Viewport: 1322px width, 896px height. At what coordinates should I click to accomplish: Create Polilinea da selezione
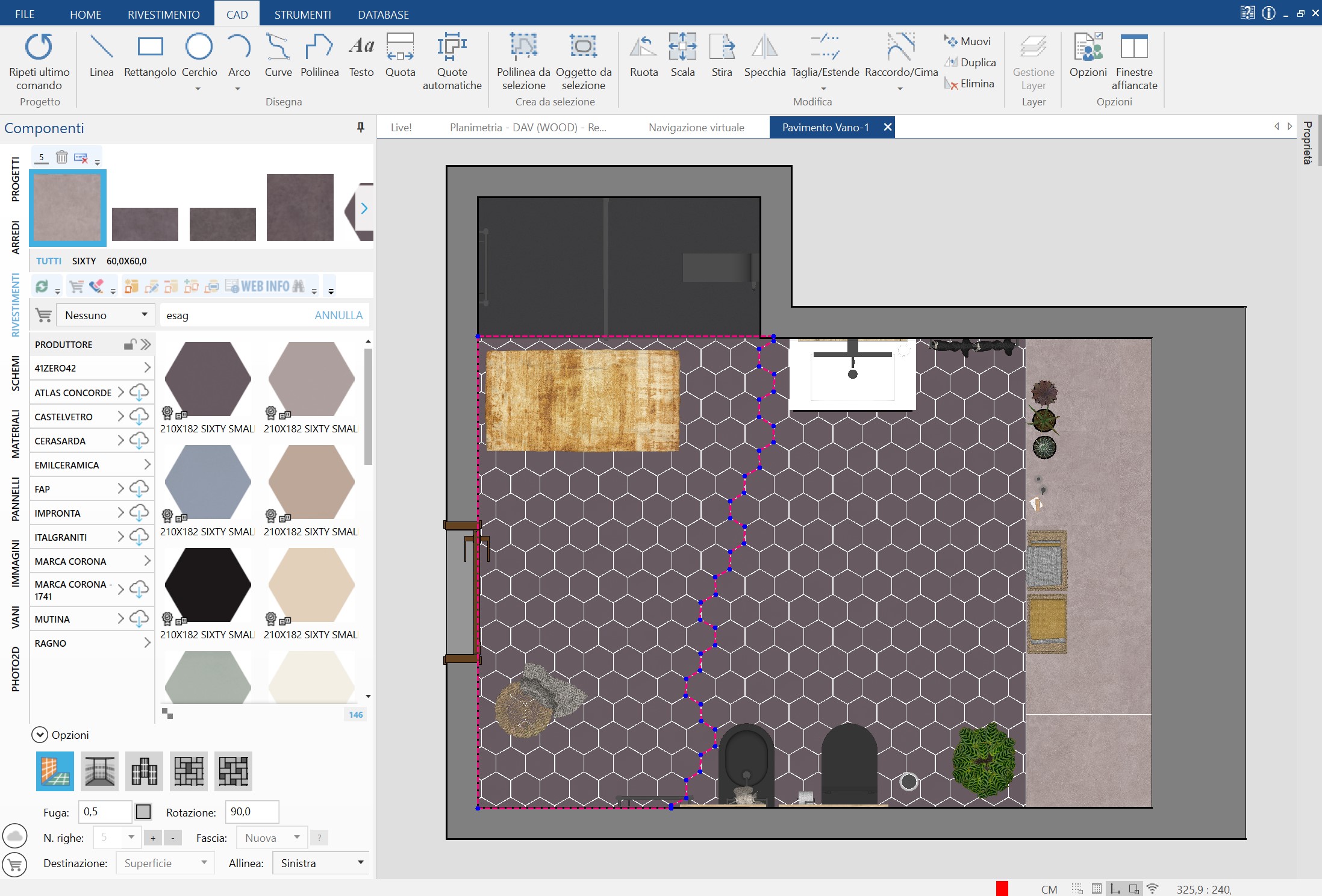523,62
